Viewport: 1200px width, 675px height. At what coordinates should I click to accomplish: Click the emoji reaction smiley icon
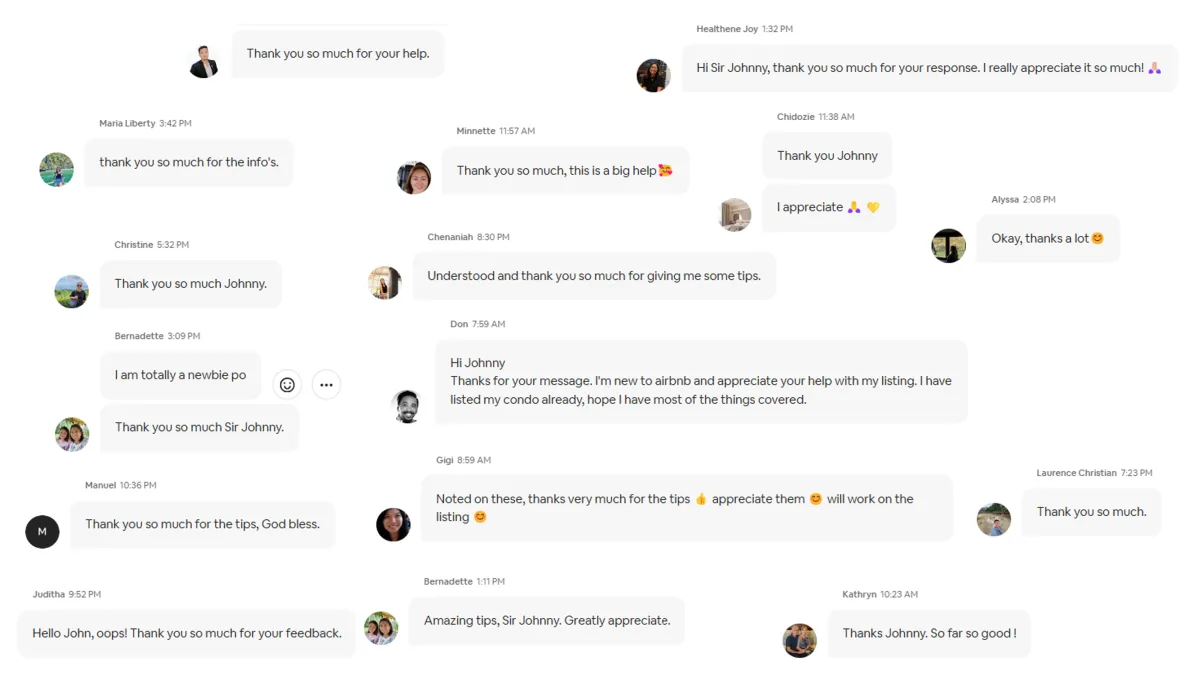tap(287, 385)
